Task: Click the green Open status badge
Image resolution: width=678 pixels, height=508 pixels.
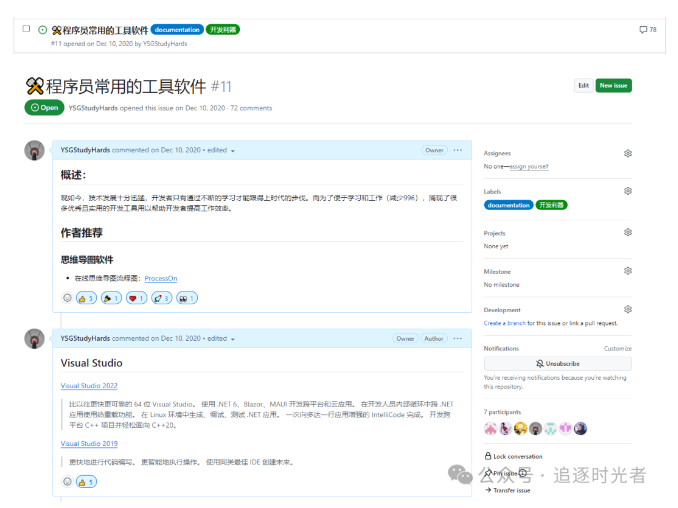Action: click(x=45, y=108)
